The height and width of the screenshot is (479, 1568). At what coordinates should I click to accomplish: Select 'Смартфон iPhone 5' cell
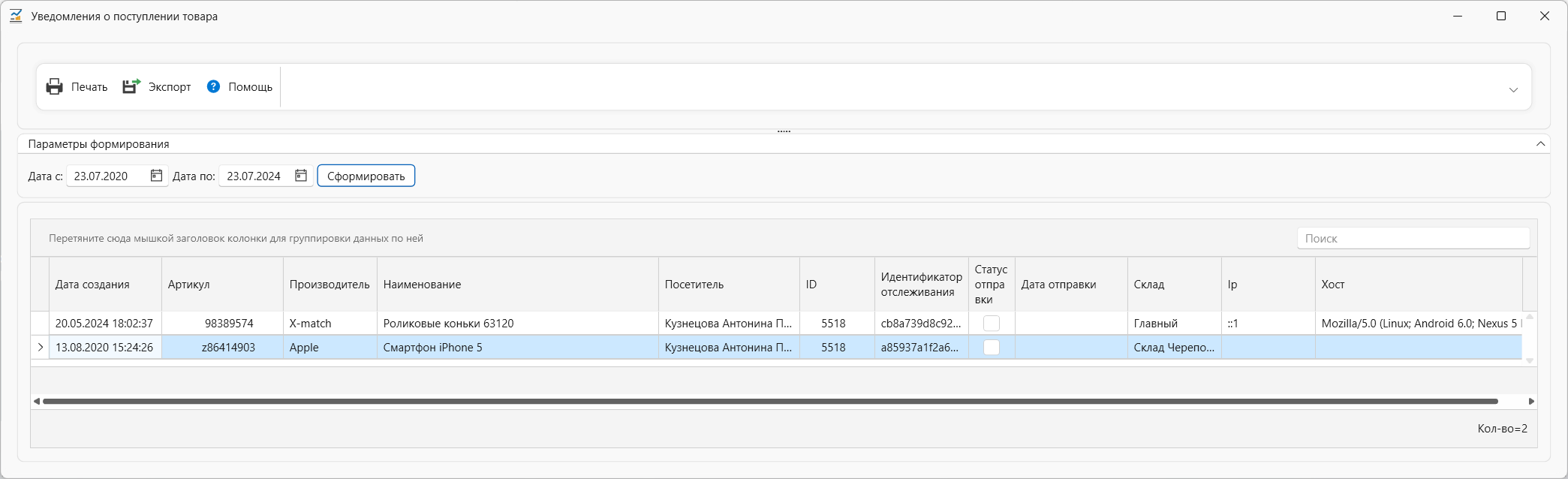click(518, 348)
